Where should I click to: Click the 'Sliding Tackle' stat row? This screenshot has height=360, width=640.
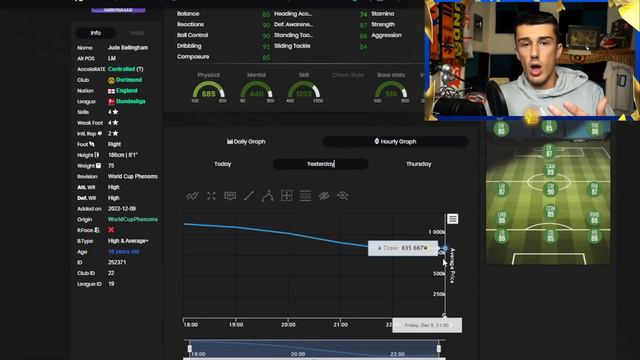[320, 46]
